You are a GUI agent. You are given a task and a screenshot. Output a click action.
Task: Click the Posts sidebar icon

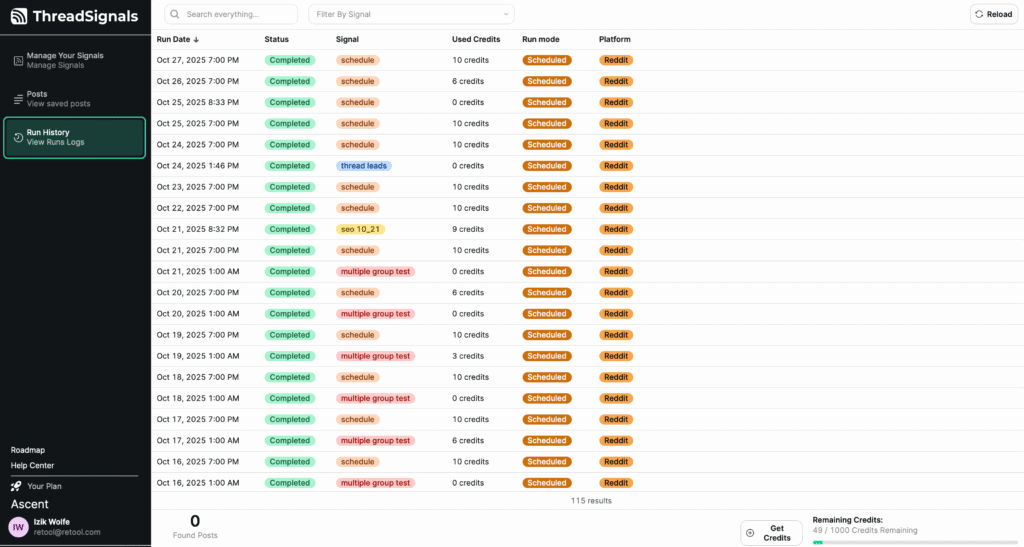[18, 99]
